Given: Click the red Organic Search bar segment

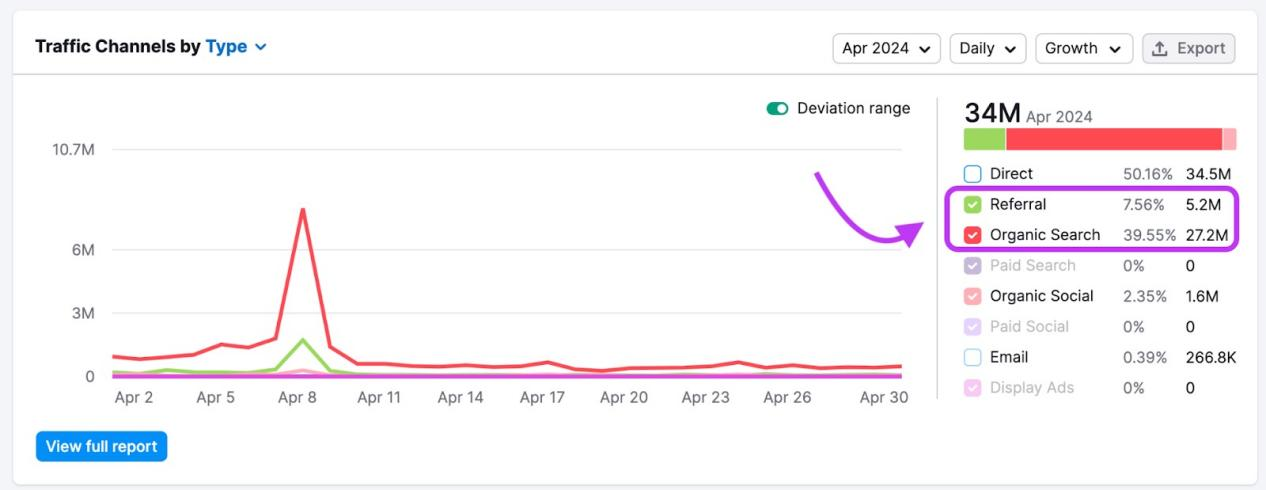Looking at the screenshot, I should [1114, 139].
